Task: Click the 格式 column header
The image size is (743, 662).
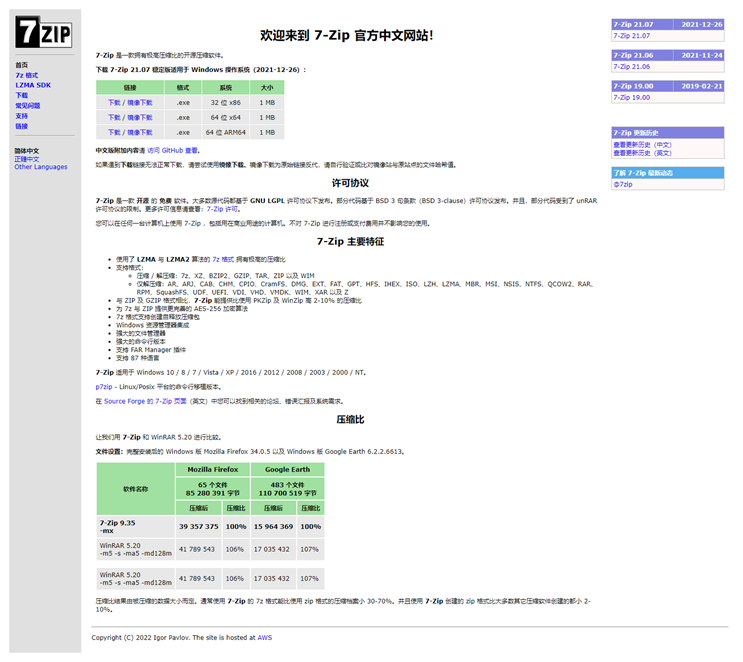Action: click(x=183, y=88)
